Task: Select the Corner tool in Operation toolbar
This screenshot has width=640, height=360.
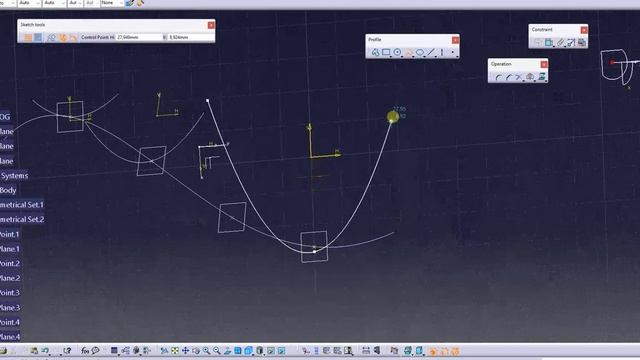Action: [x=498, y=77]
